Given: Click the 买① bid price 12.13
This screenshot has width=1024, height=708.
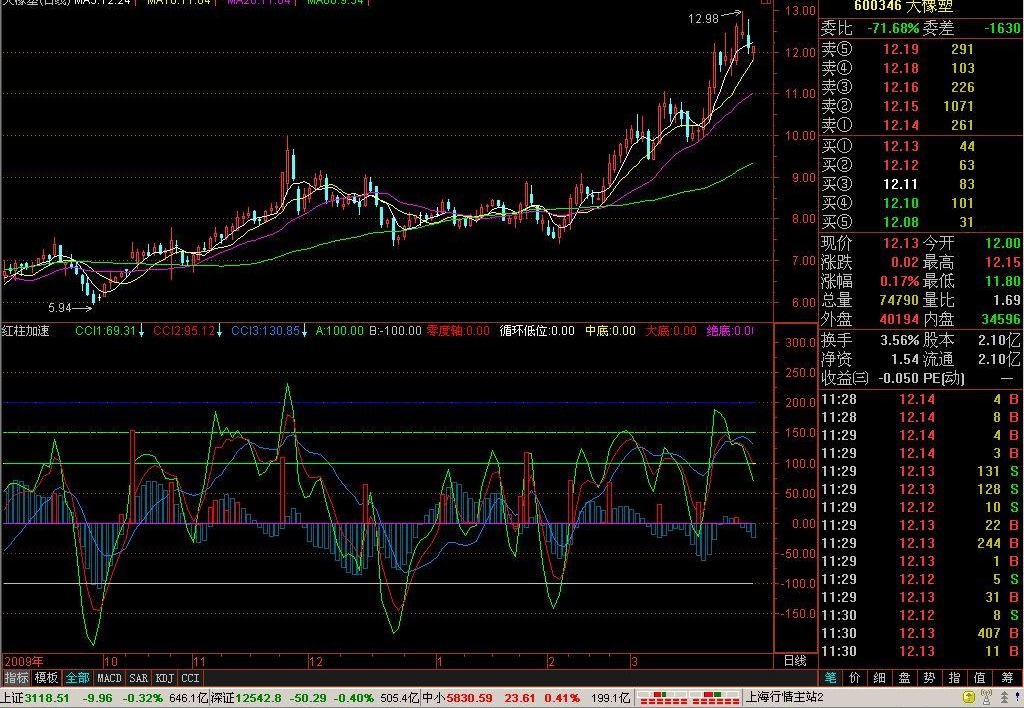Looking at the screenshot, I should pos(901,146).
